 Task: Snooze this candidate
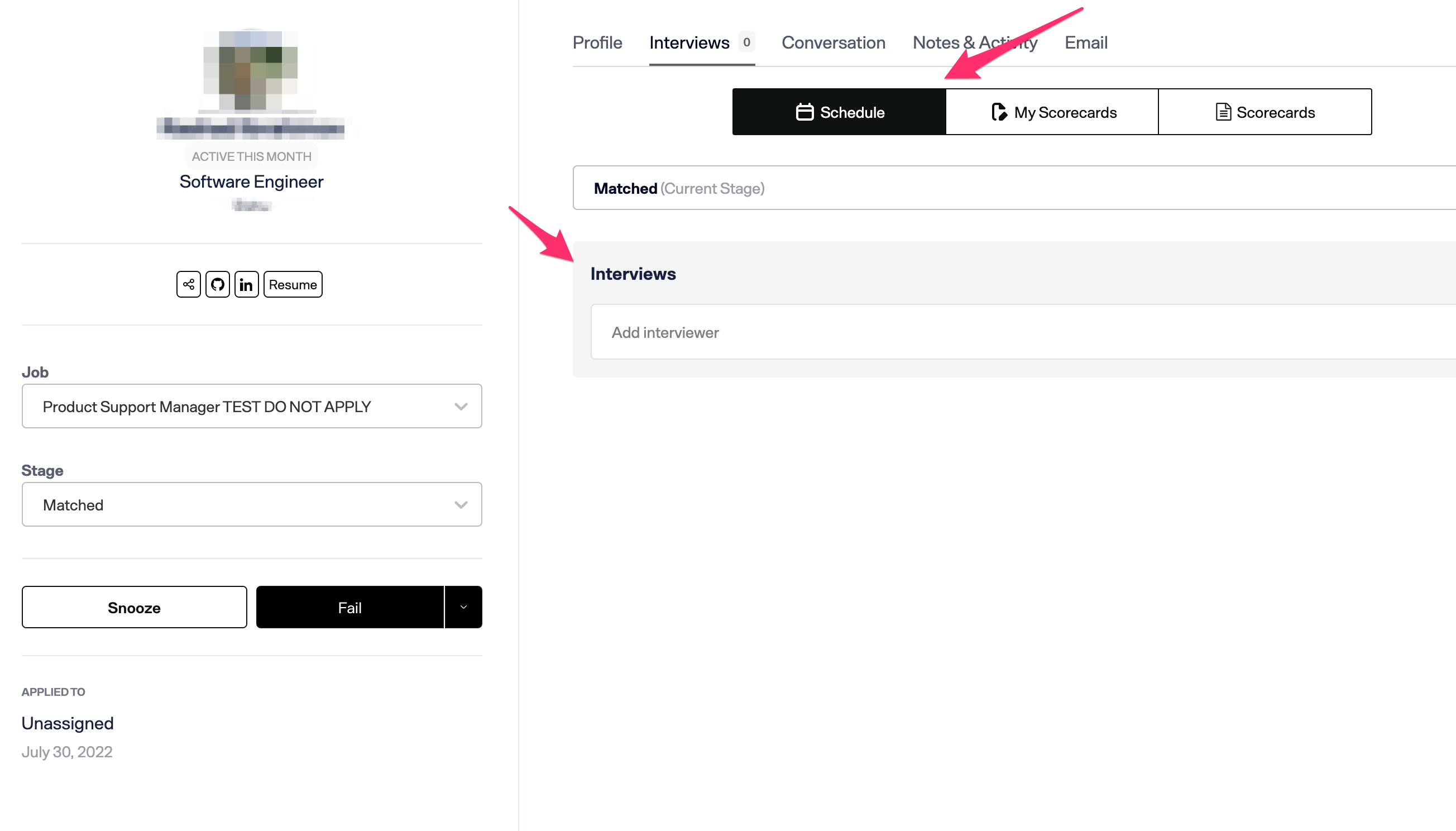(x=134, y=606)
